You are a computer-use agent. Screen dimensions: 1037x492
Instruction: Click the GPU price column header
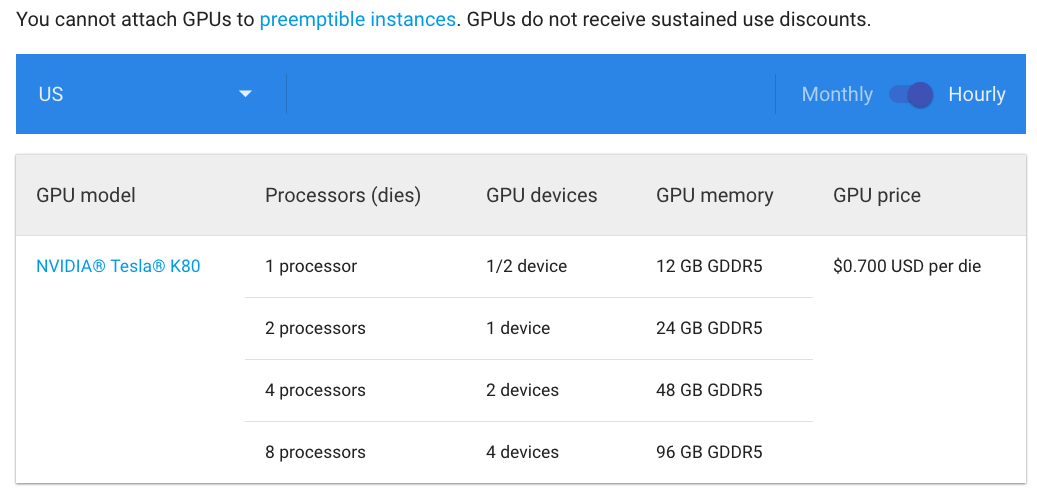(x=876, y=195)
